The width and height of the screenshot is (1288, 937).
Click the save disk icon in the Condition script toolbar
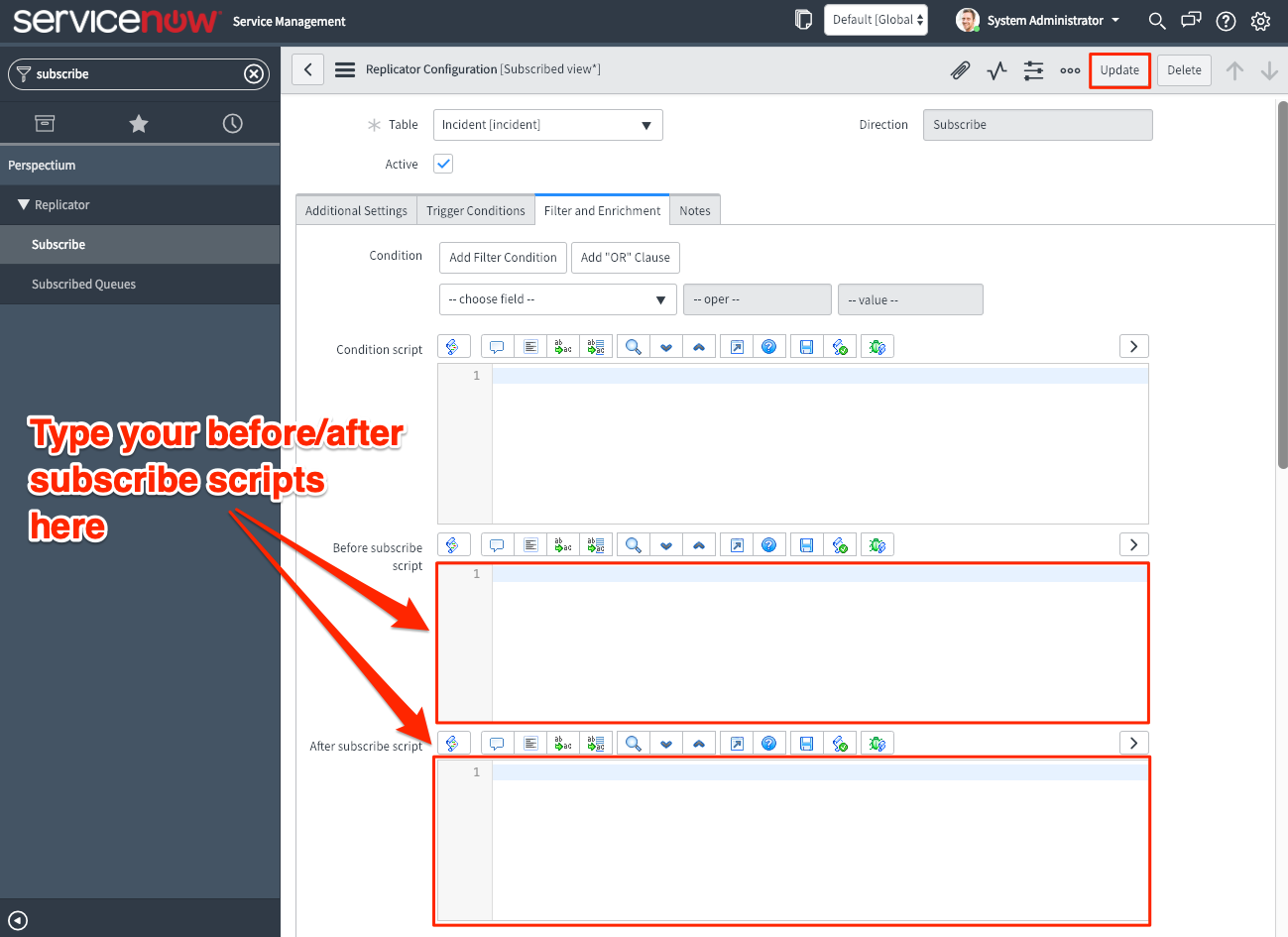click(x=806, y=346)
